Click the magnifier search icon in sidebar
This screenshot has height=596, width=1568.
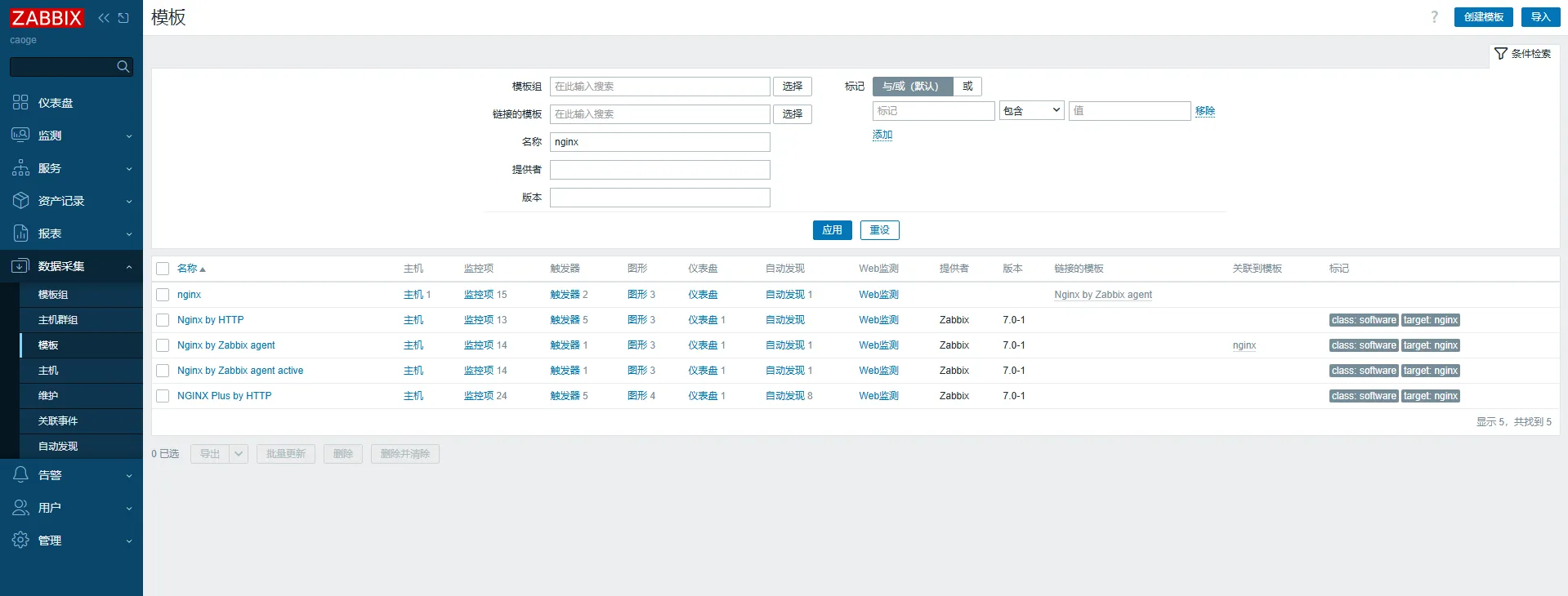pos(123,67)
